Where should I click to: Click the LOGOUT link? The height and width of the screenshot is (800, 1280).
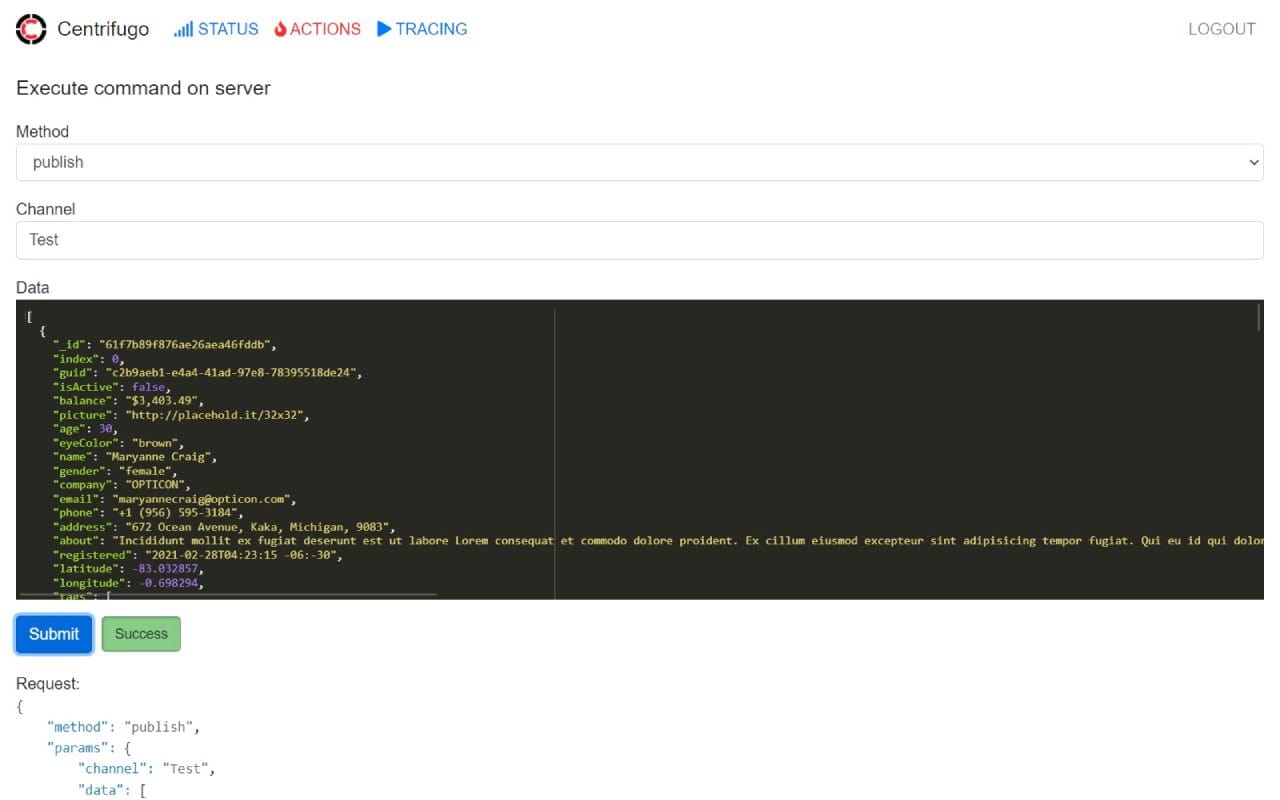pyautogui.click(x=1221, y=29)
